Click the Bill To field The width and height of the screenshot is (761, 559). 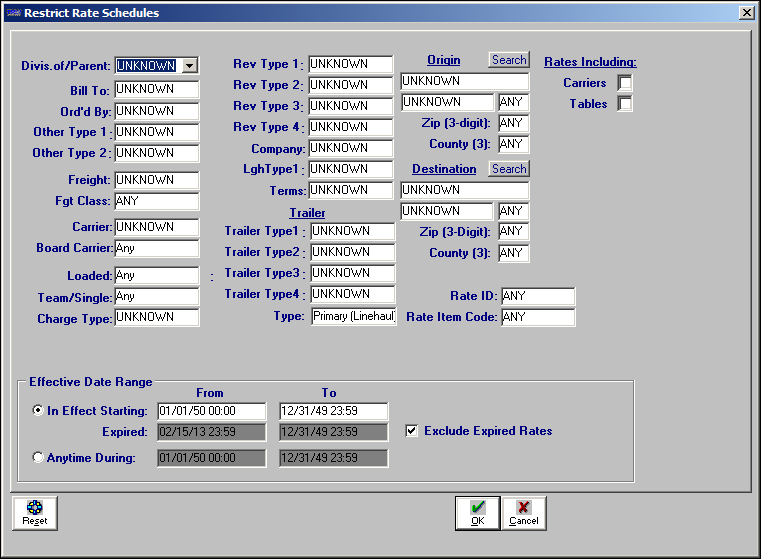pos(157,89)
